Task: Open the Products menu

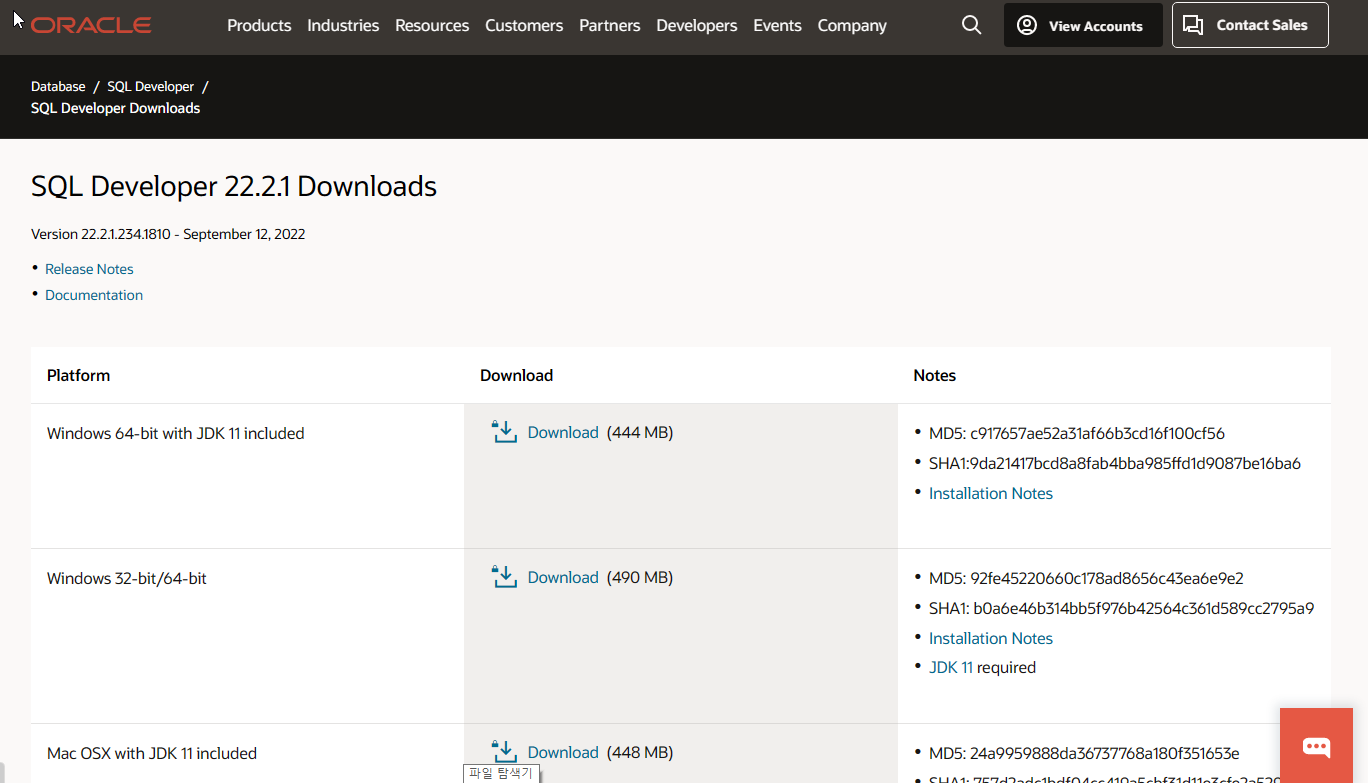Action: [259, 26]
